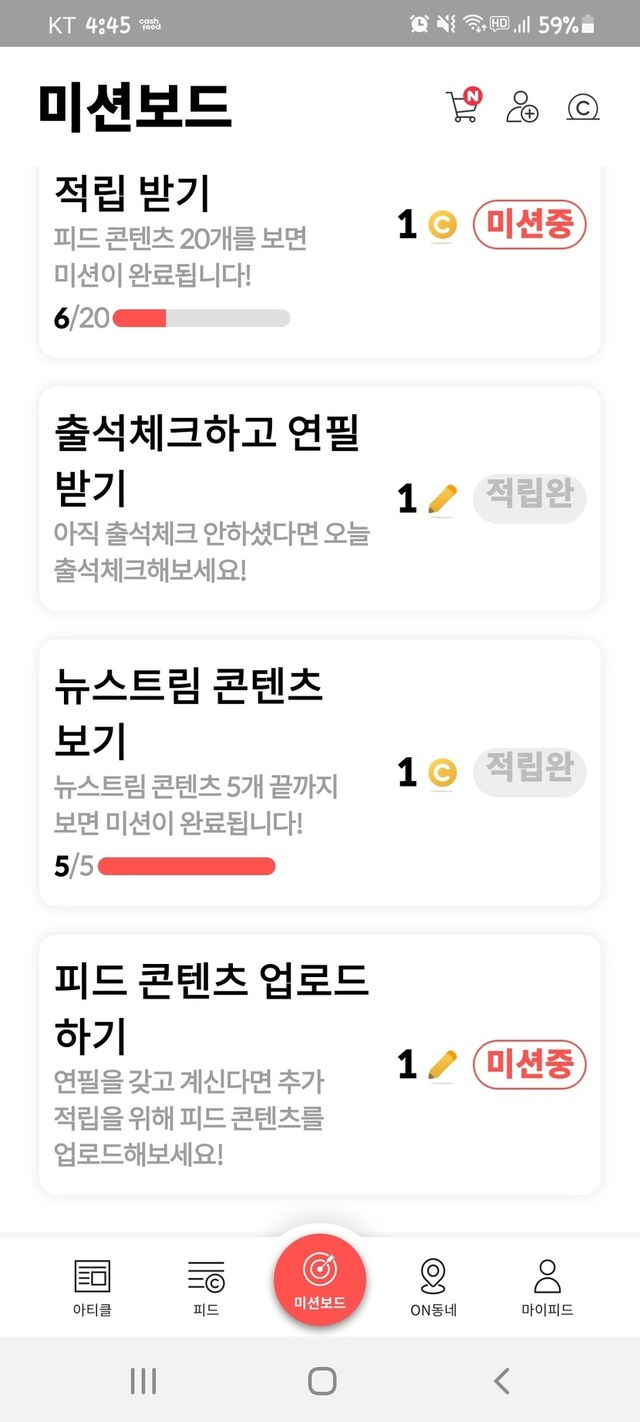640x1422 pixels.
Task: Tap the coin reward icon for 뉴스트림
Action: (441, 772)
